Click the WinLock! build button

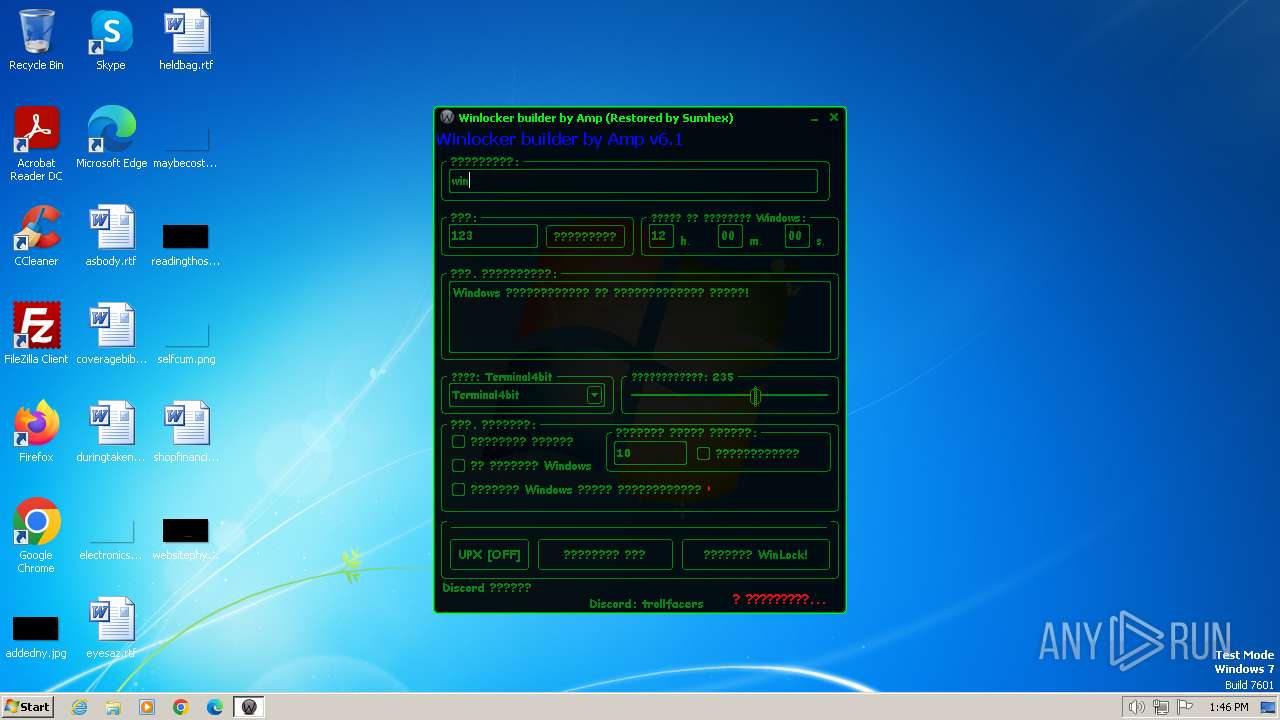[x=756, y=554]
